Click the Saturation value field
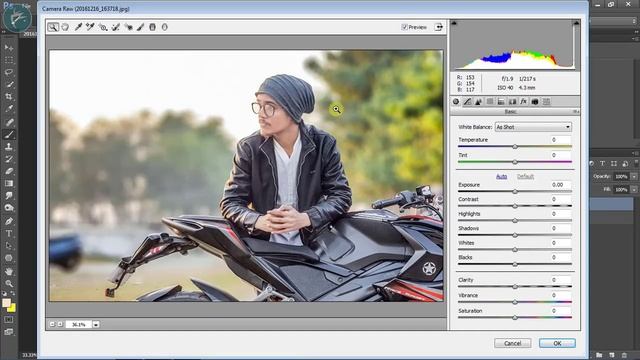This screenshot has height=360, width=640. (x=560, y=311)
